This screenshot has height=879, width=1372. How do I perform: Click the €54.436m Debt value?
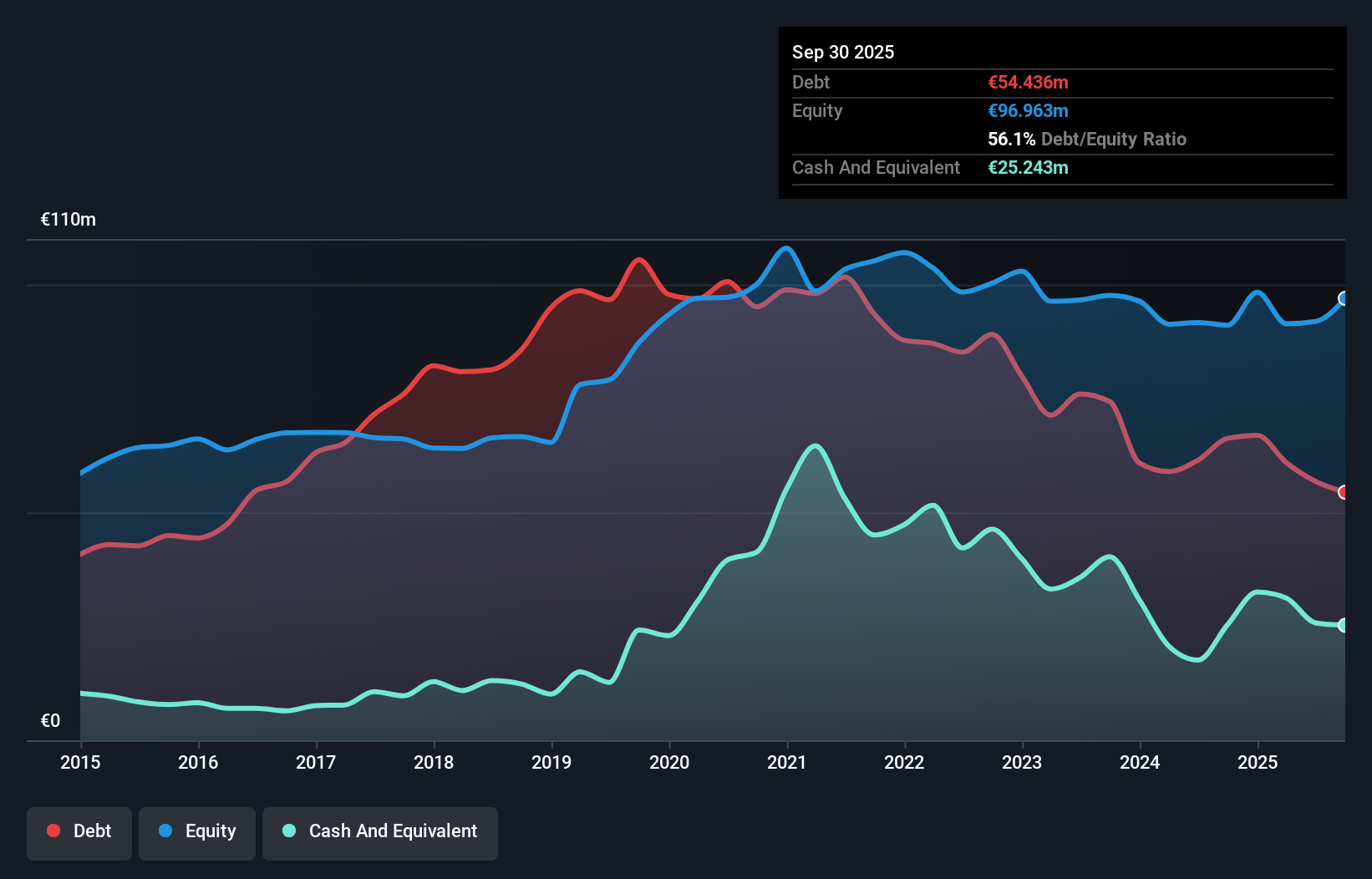click(x=1028, y=82)
